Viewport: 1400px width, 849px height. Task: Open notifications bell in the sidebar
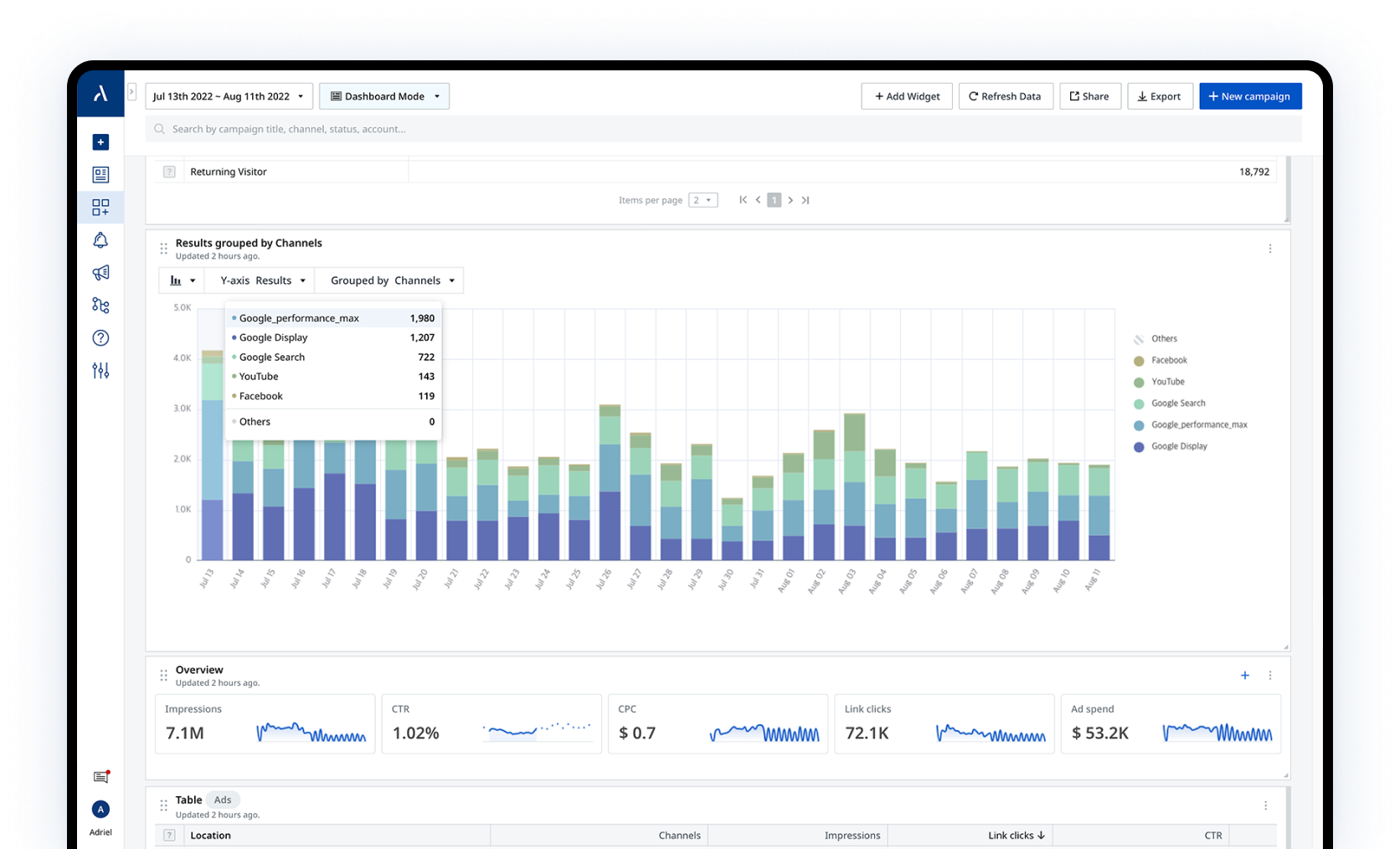(x=100, y=240)
